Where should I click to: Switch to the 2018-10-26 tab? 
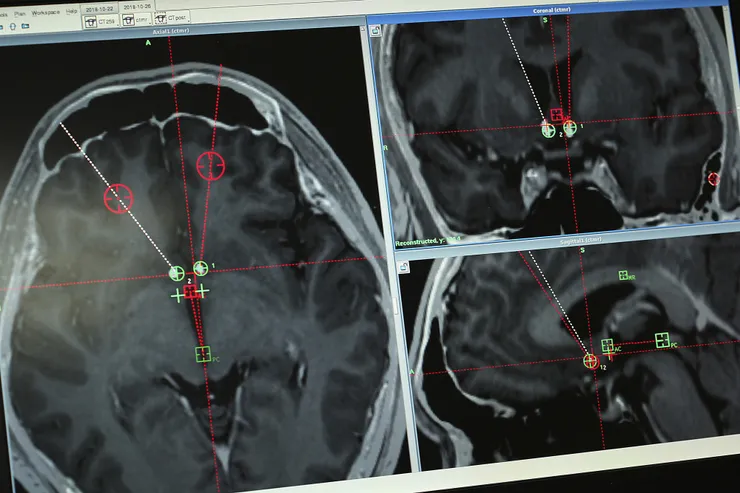[137, 7]
